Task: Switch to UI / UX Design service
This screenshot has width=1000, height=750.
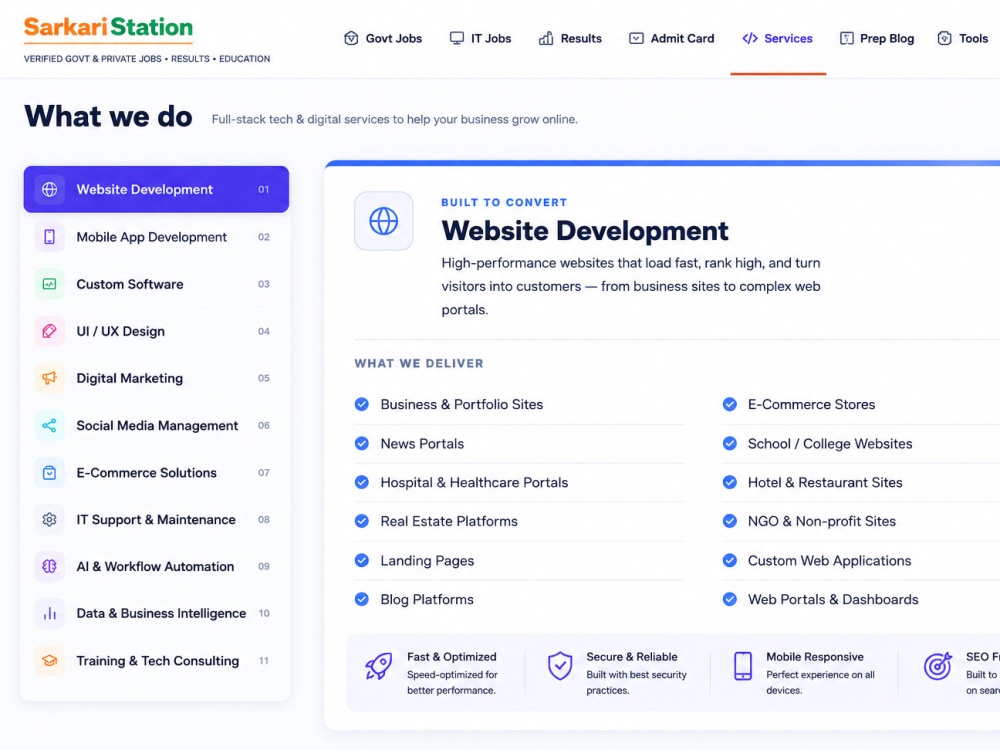Action: (156, 331)
